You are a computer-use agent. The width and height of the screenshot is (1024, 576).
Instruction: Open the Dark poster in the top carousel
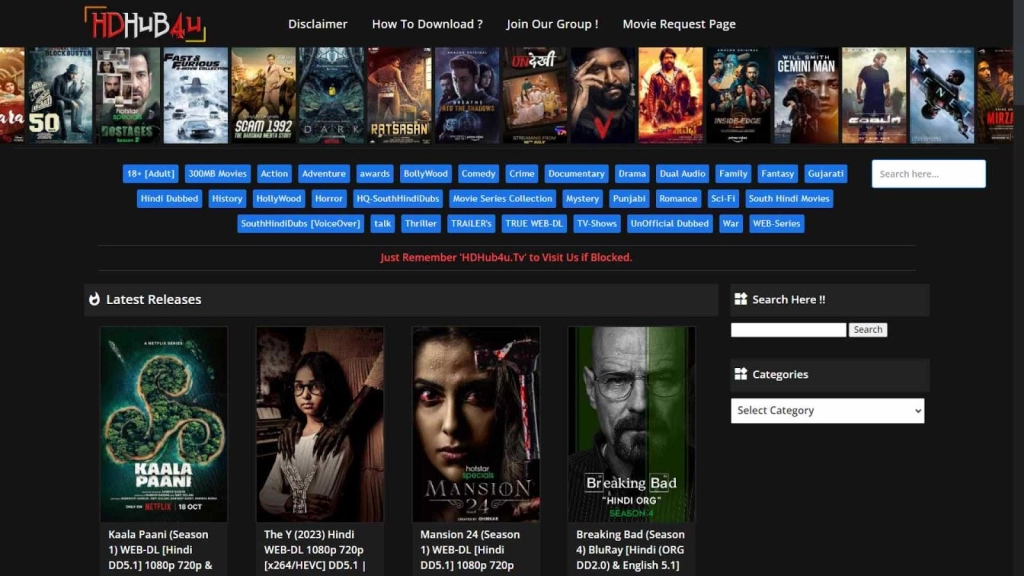pyautogui.click(x=331, y=96)
